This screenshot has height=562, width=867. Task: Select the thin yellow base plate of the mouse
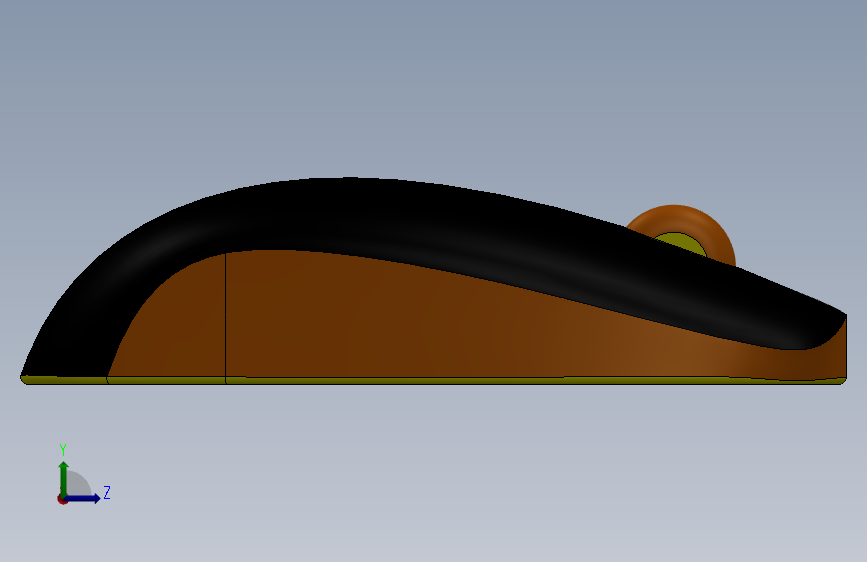click(x=434, y=381)
